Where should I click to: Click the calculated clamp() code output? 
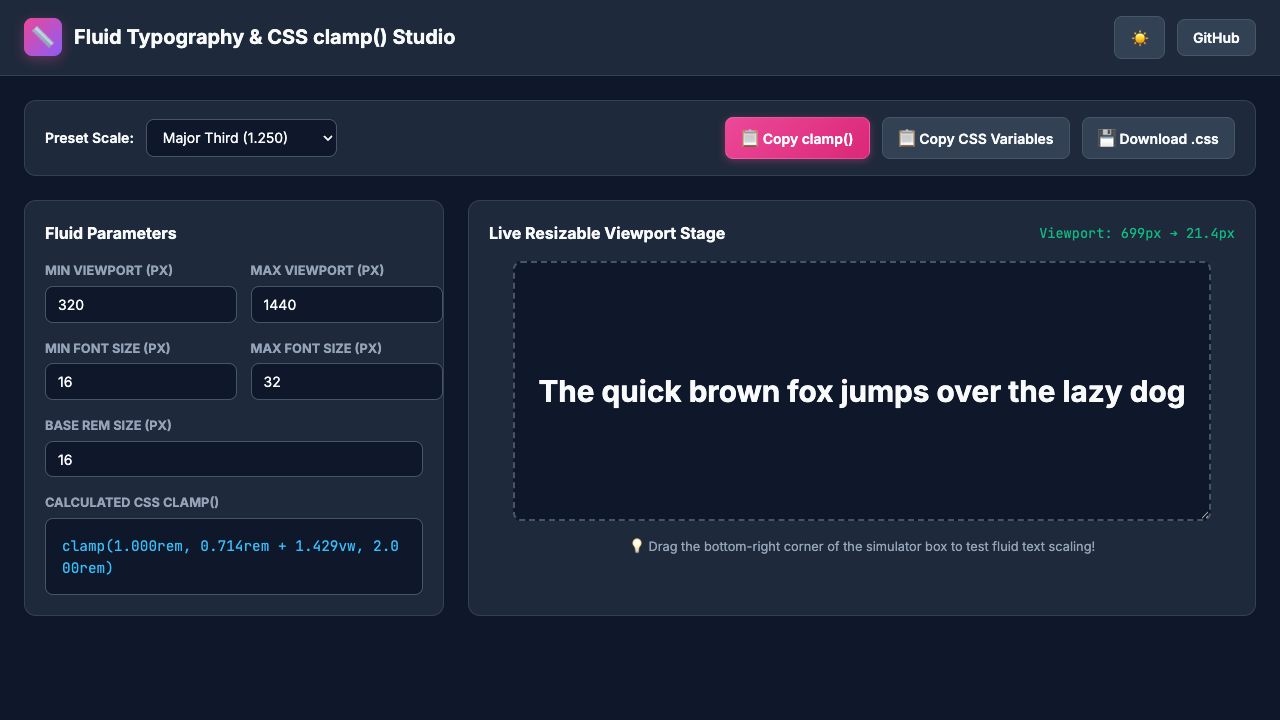click(x=234, y=556)
